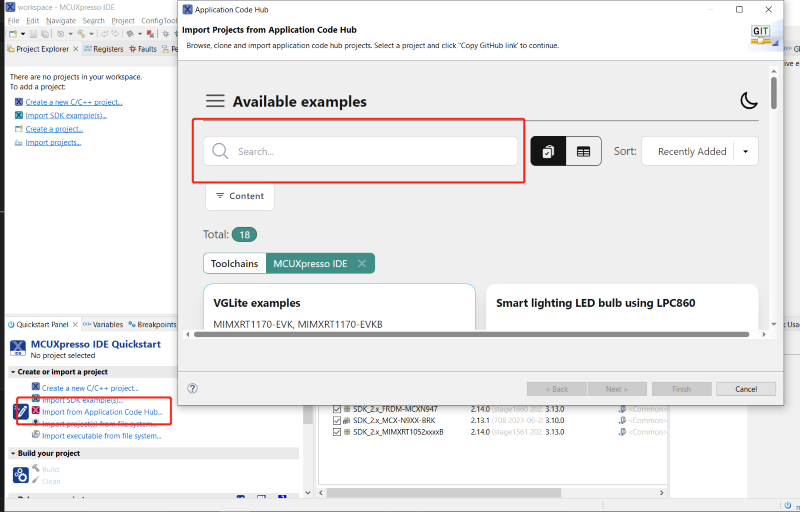Open the VGLite examples card
Viewport: 800px width, 512px height.
click(339, 306)
